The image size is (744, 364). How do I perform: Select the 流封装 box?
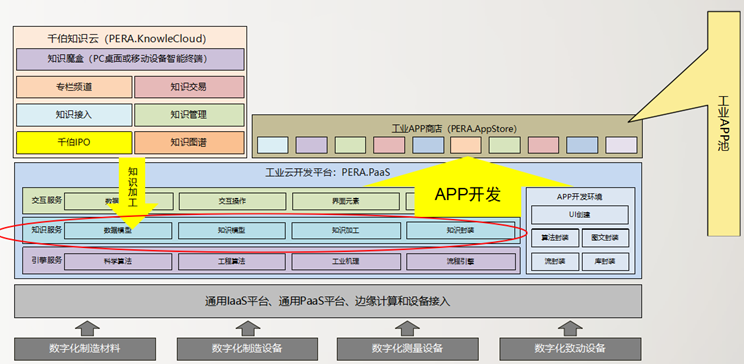pos(555,261)
